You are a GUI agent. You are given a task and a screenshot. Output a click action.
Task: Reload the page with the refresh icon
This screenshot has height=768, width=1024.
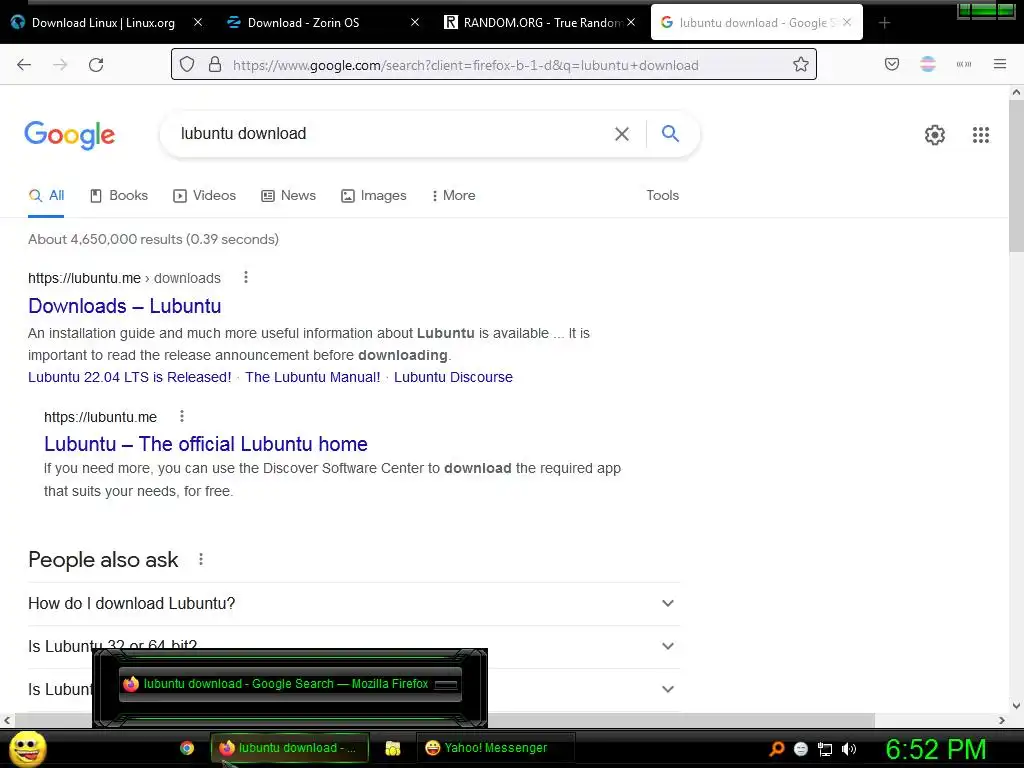pyautogui.click(x=96, y=65)
